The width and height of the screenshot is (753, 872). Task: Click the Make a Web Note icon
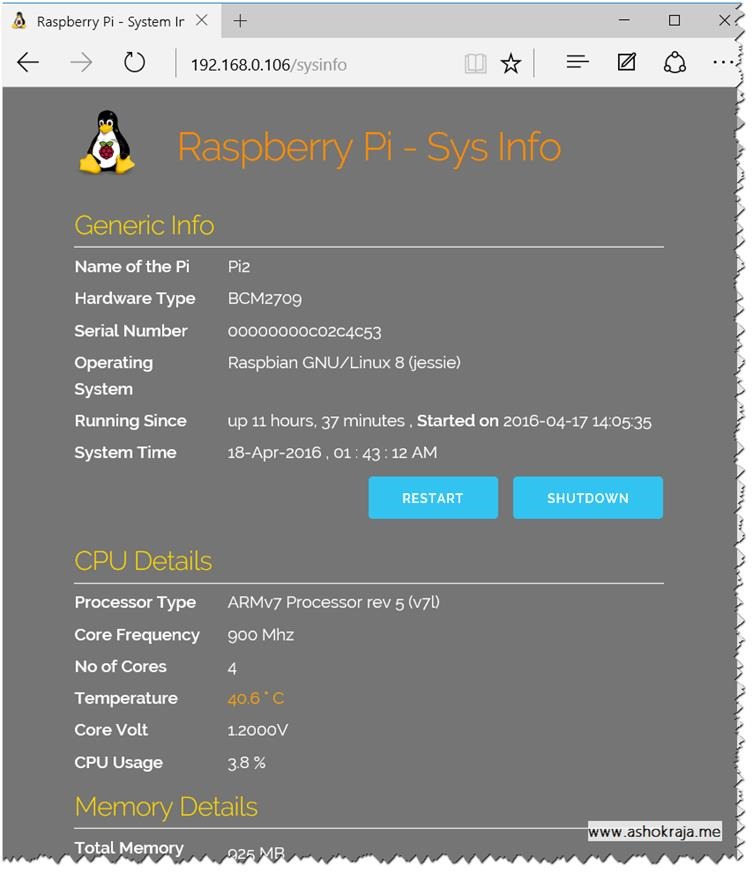(x=627, y=62)
